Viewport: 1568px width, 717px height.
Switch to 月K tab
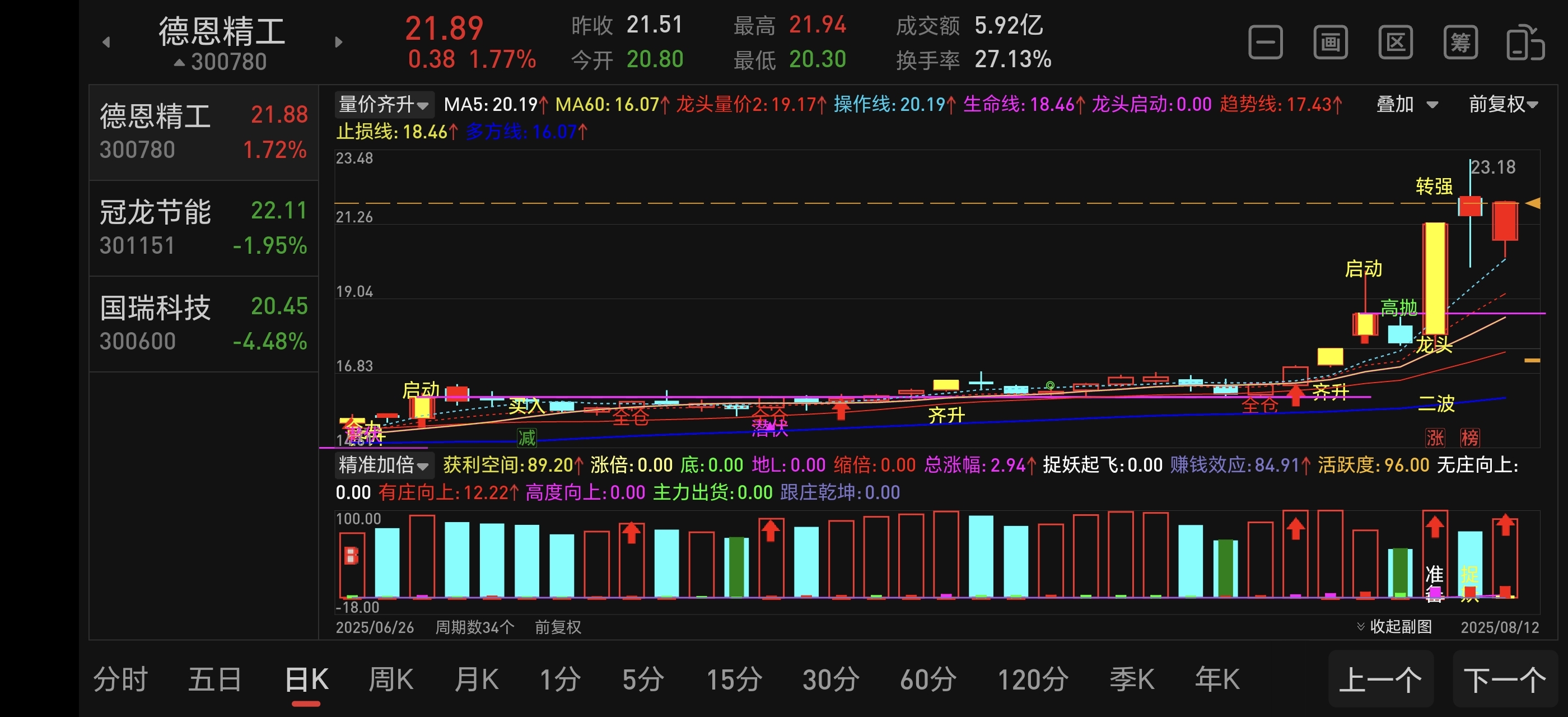pos(477,679)
